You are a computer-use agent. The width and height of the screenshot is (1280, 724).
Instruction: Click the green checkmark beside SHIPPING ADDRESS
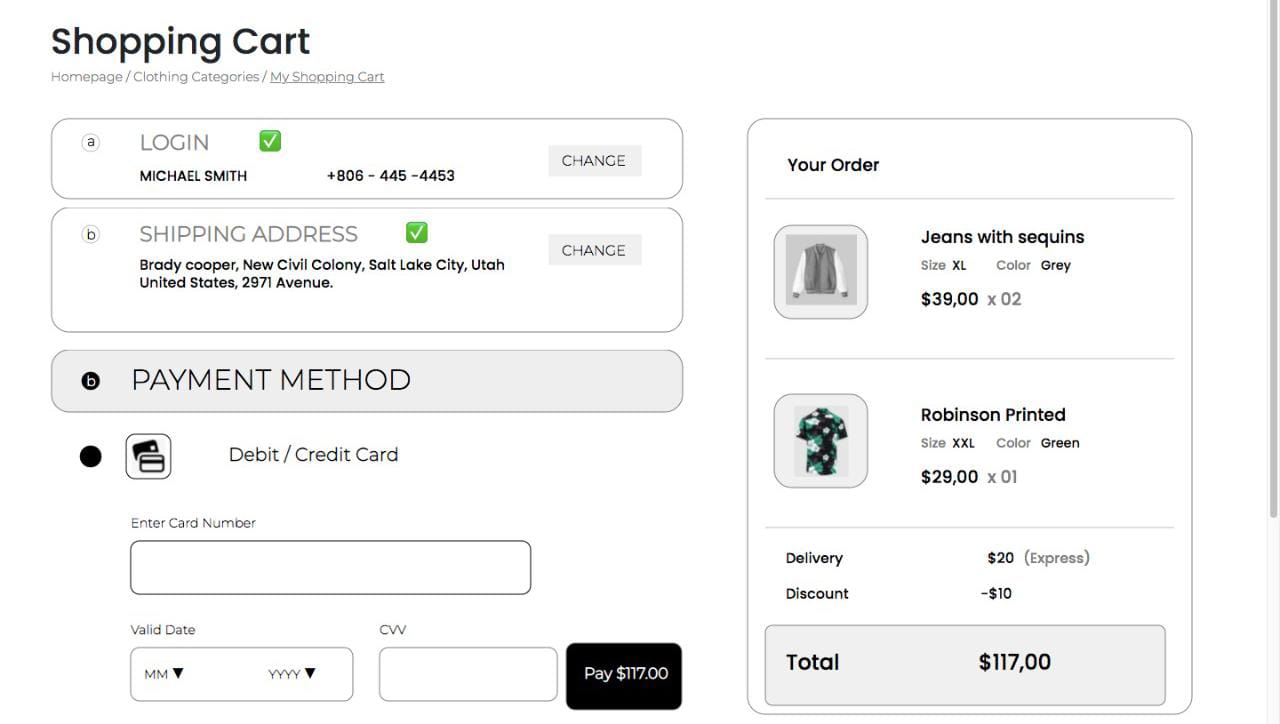coord(416,232)
